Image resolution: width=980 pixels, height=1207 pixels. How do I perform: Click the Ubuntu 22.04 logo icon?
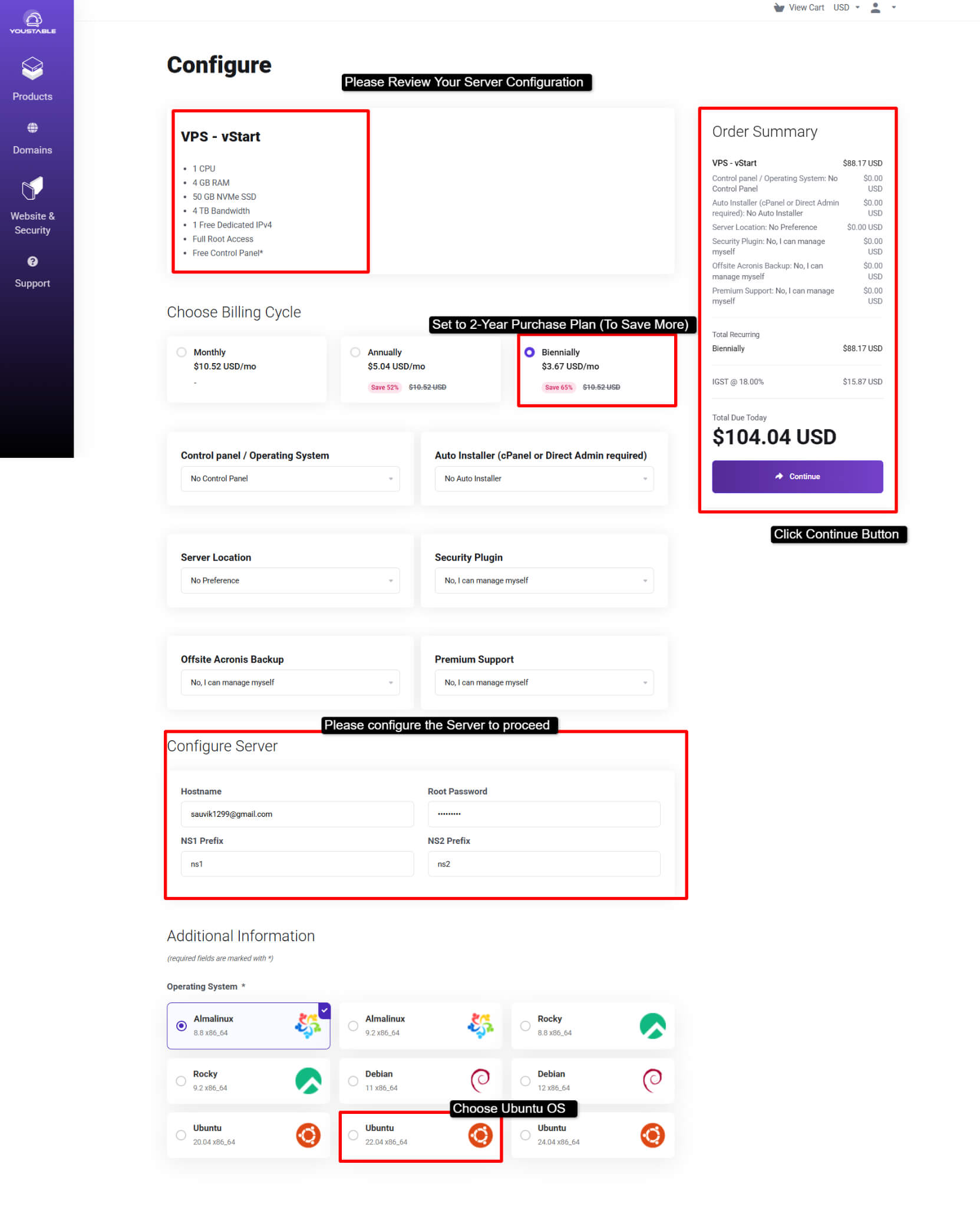coord(480,1135)
